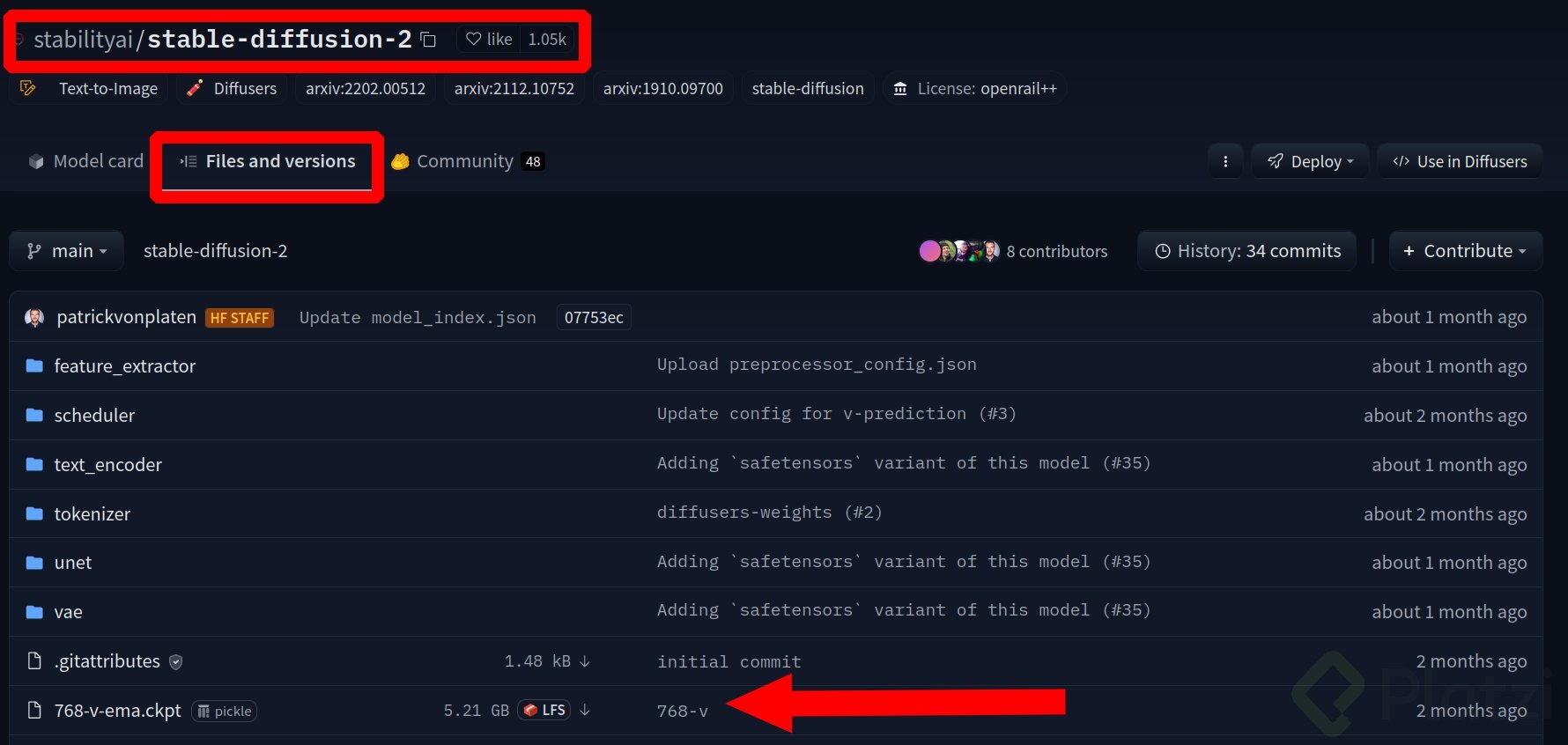
Task: Click the 768-v-ema.ckpt file icon
Action: pyautogui.click(x=34, y=710)
